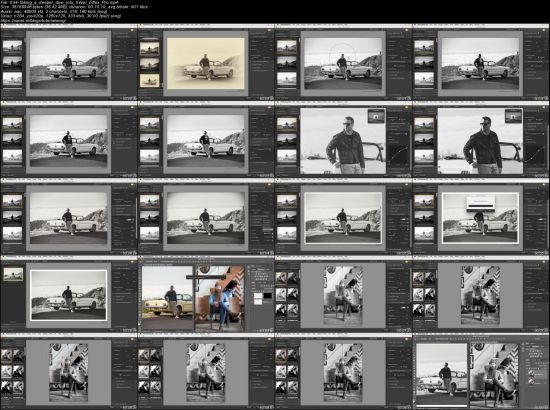This screenshot has width=550, height=410.
Task: Click the cream sepia preset thumbnail in left panel
Action: coord(150,80)
